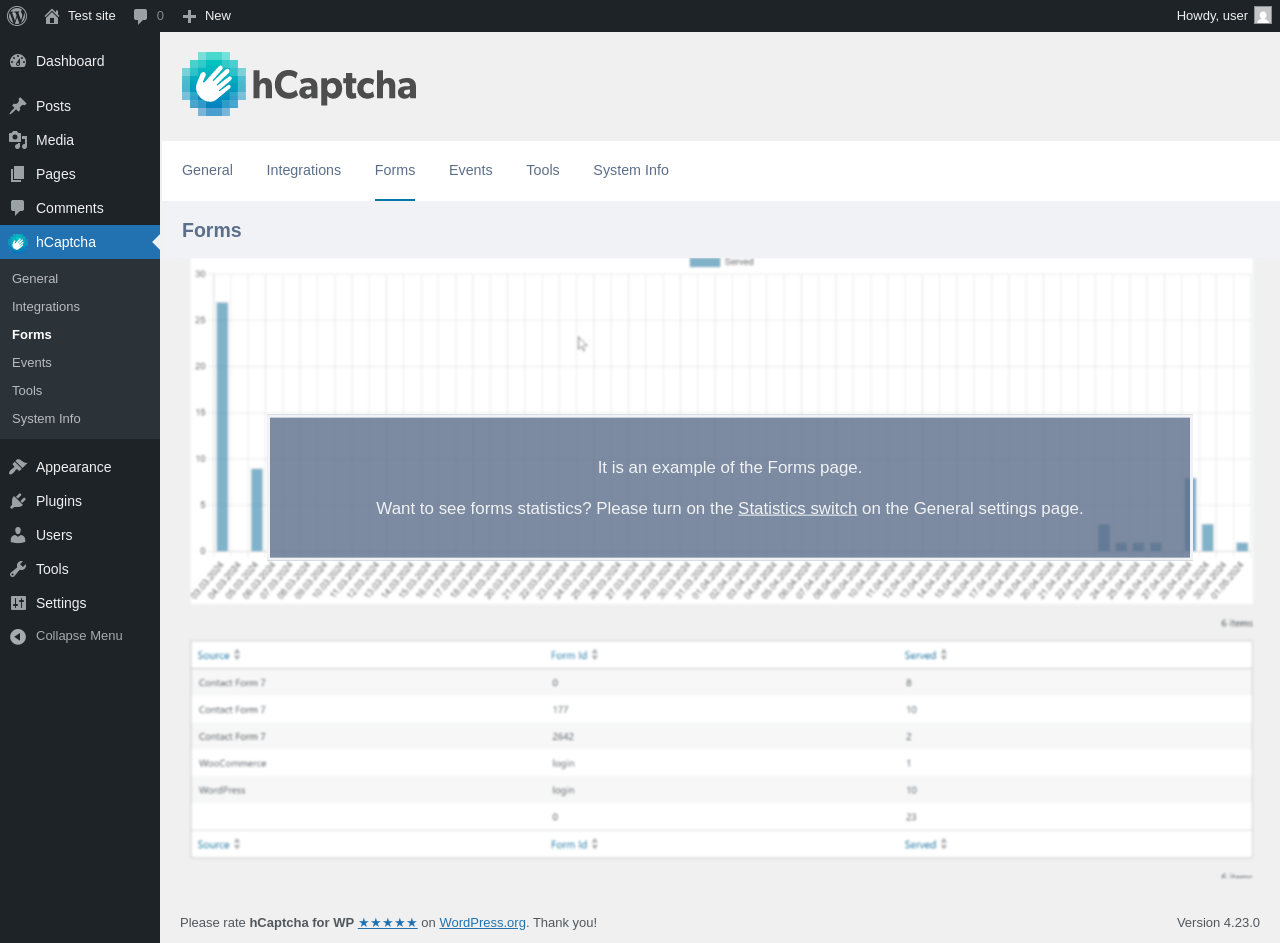This screenshot has width=1280, height=943.
Task: Switch to the Integrations tab
Action: tap(304, 170)
